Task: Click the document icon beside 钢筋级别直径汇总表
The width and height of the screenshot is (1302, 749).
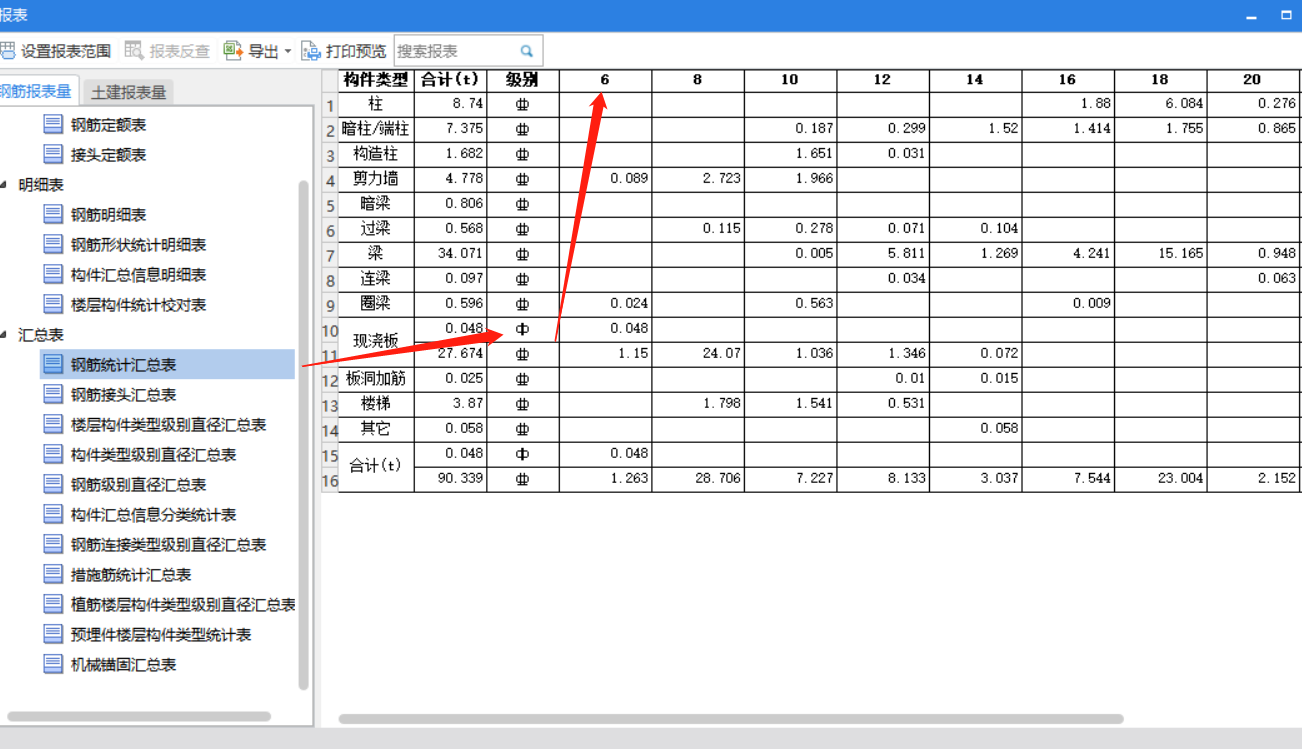Action: tap(53, 484)
